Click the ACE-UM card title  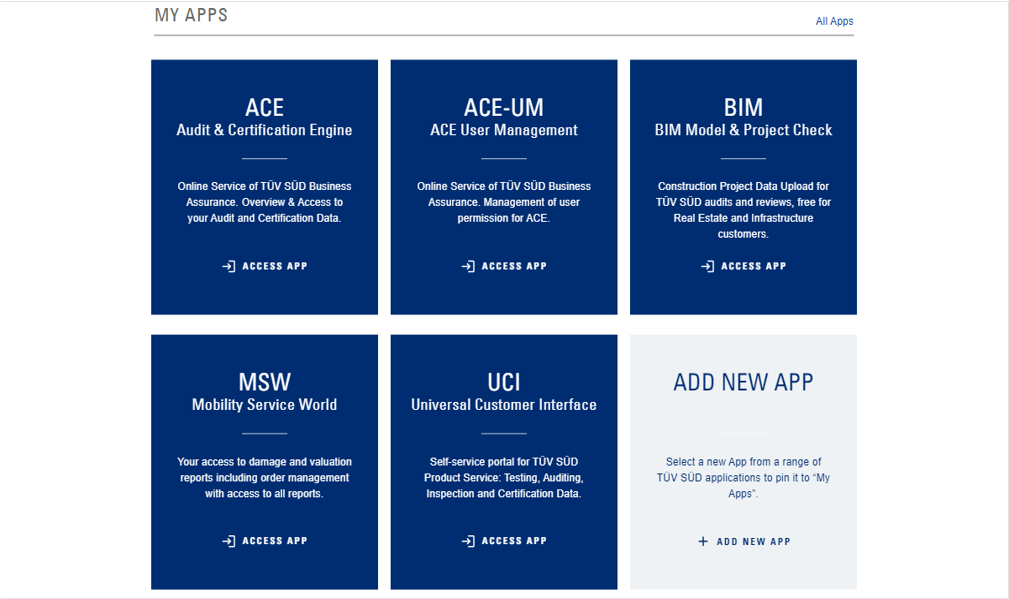(x=504, y=107)
